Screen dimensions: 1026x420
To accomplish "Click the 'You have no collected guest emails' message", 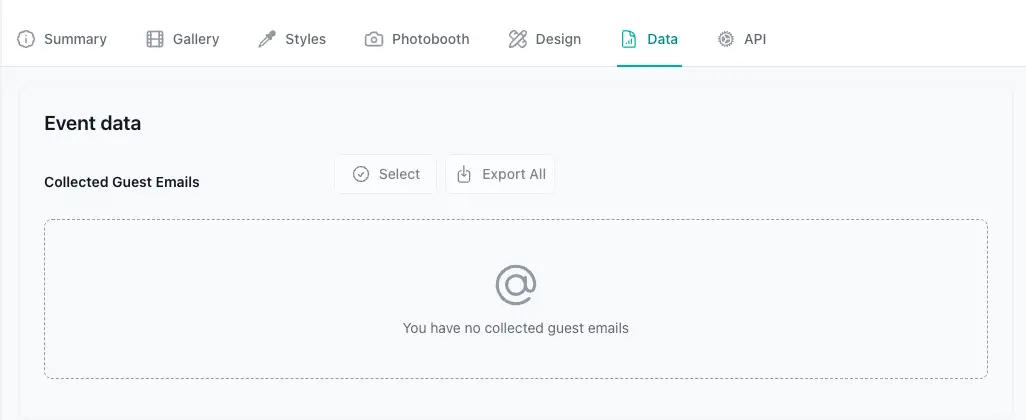I will coord(516,328).
